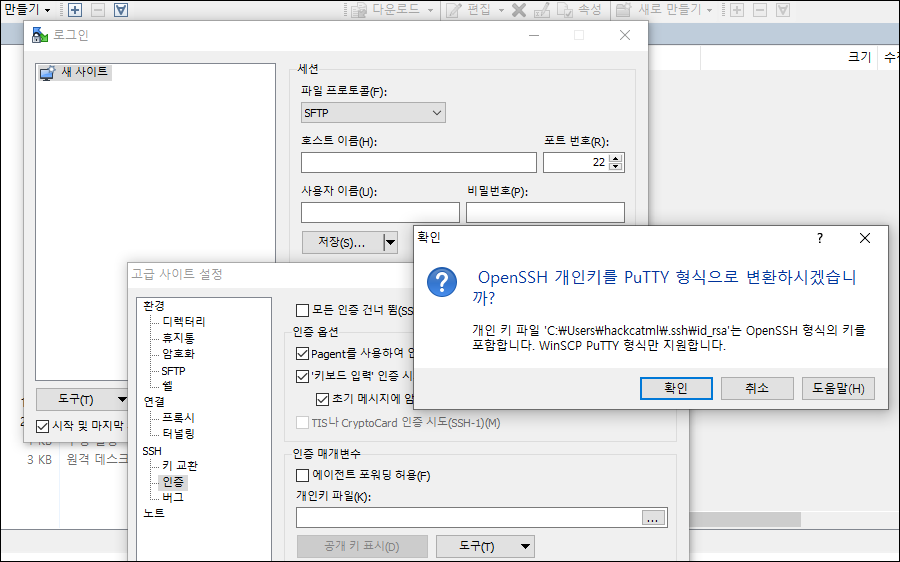Click the 속성 properties icon in main toolbar

point(565,10)
